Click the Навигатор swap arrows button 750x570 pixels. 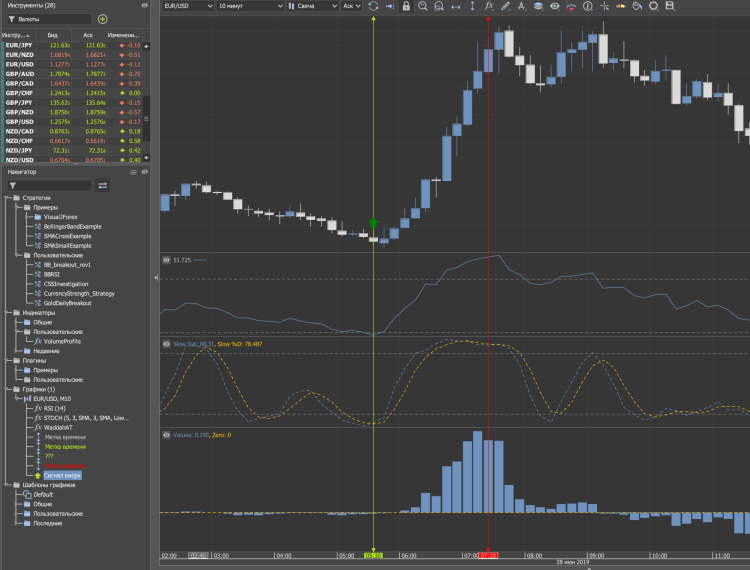tap(102, 186)
